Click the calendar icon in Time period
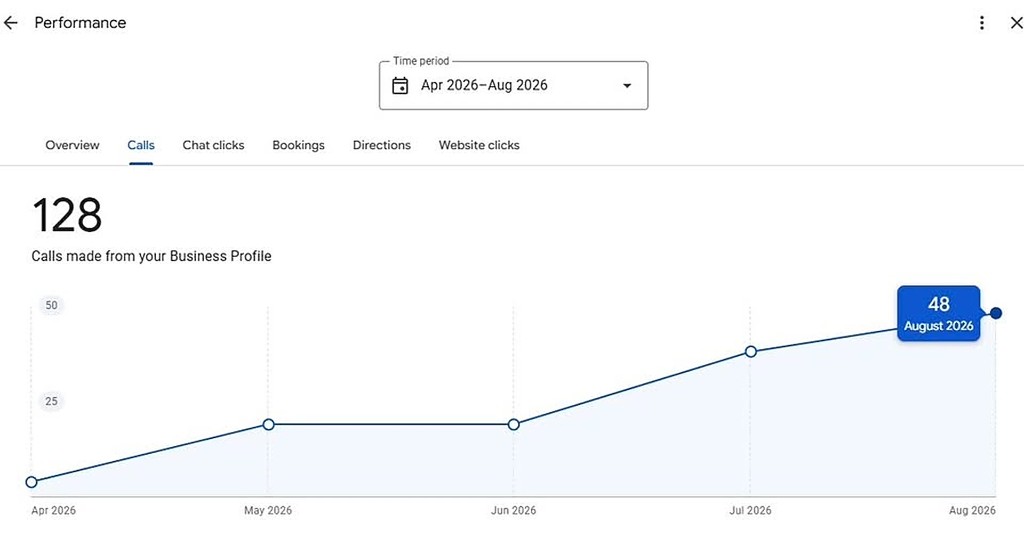This screenshot has width=1024, height=556. (x=400, y=86)
